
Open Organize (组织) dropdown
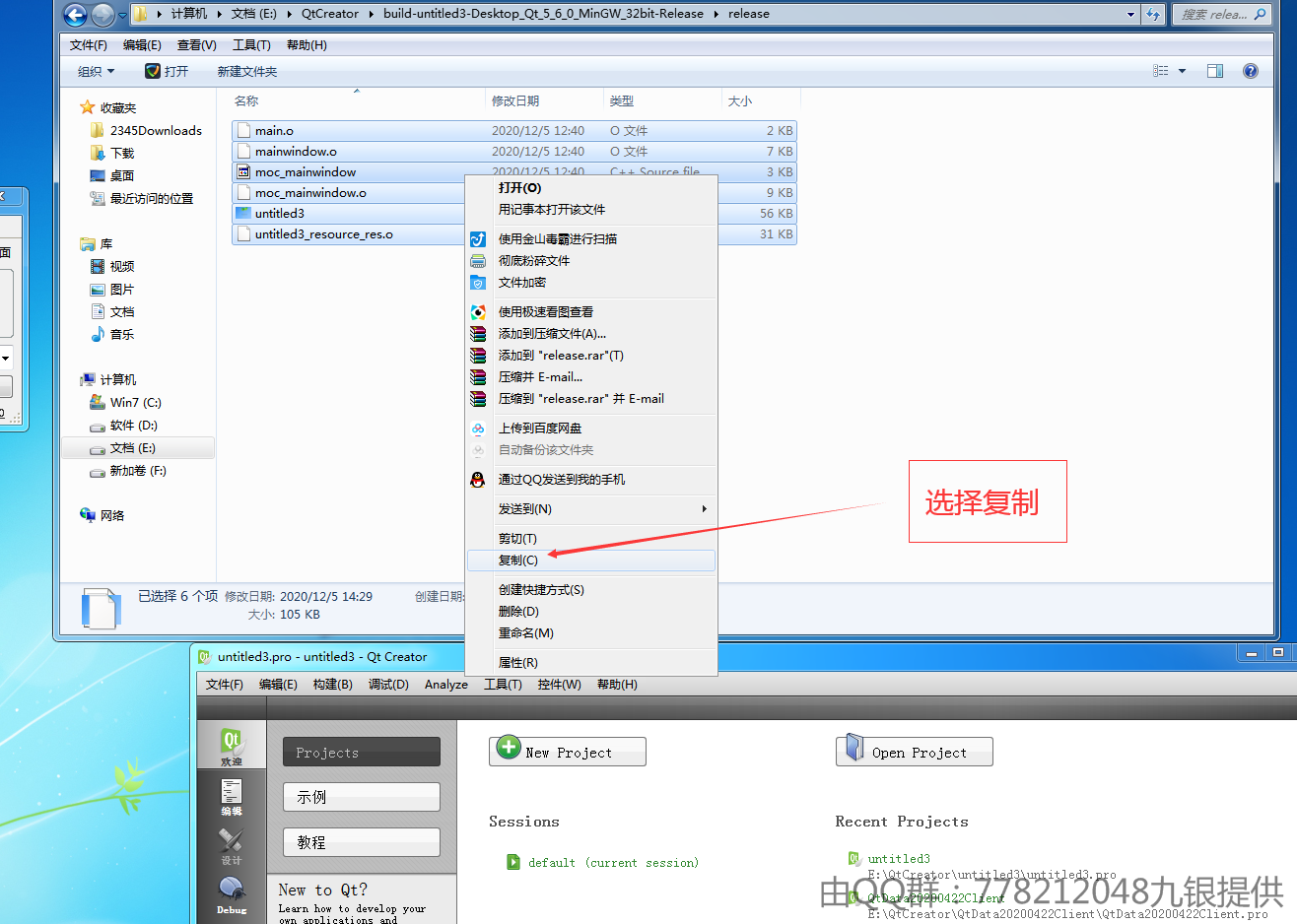96,71
